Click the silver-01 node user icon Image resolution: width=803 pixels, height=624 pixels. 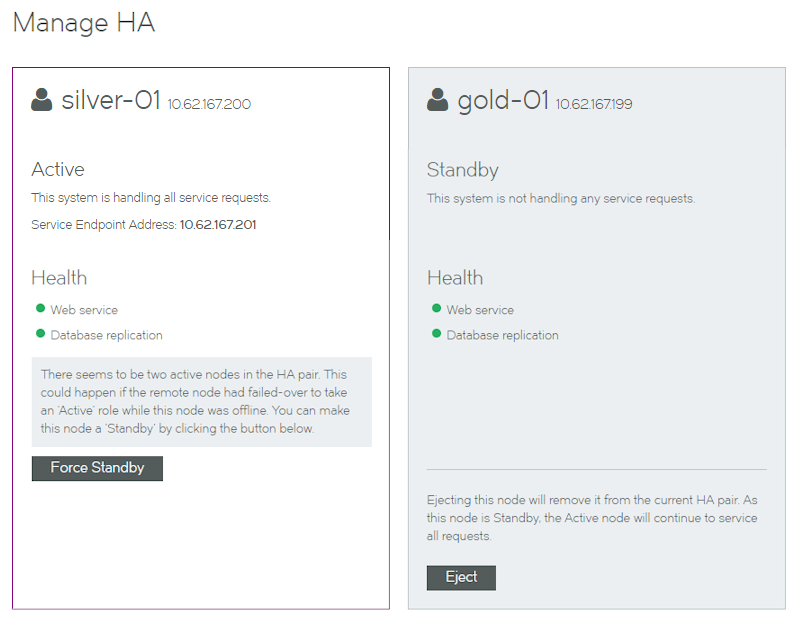coord(41,99)
